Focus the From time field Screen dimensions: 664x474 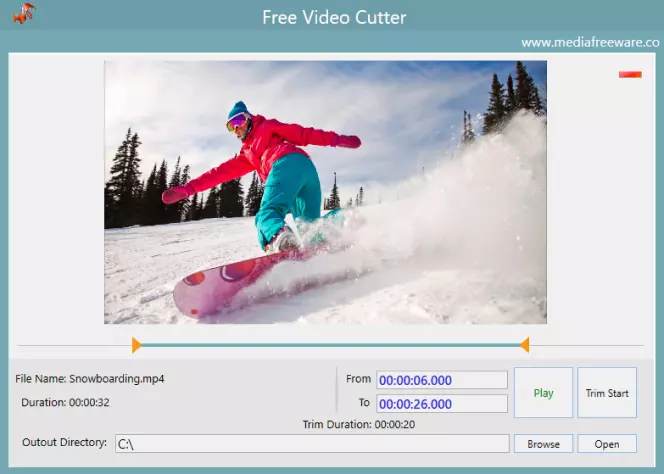442,380
